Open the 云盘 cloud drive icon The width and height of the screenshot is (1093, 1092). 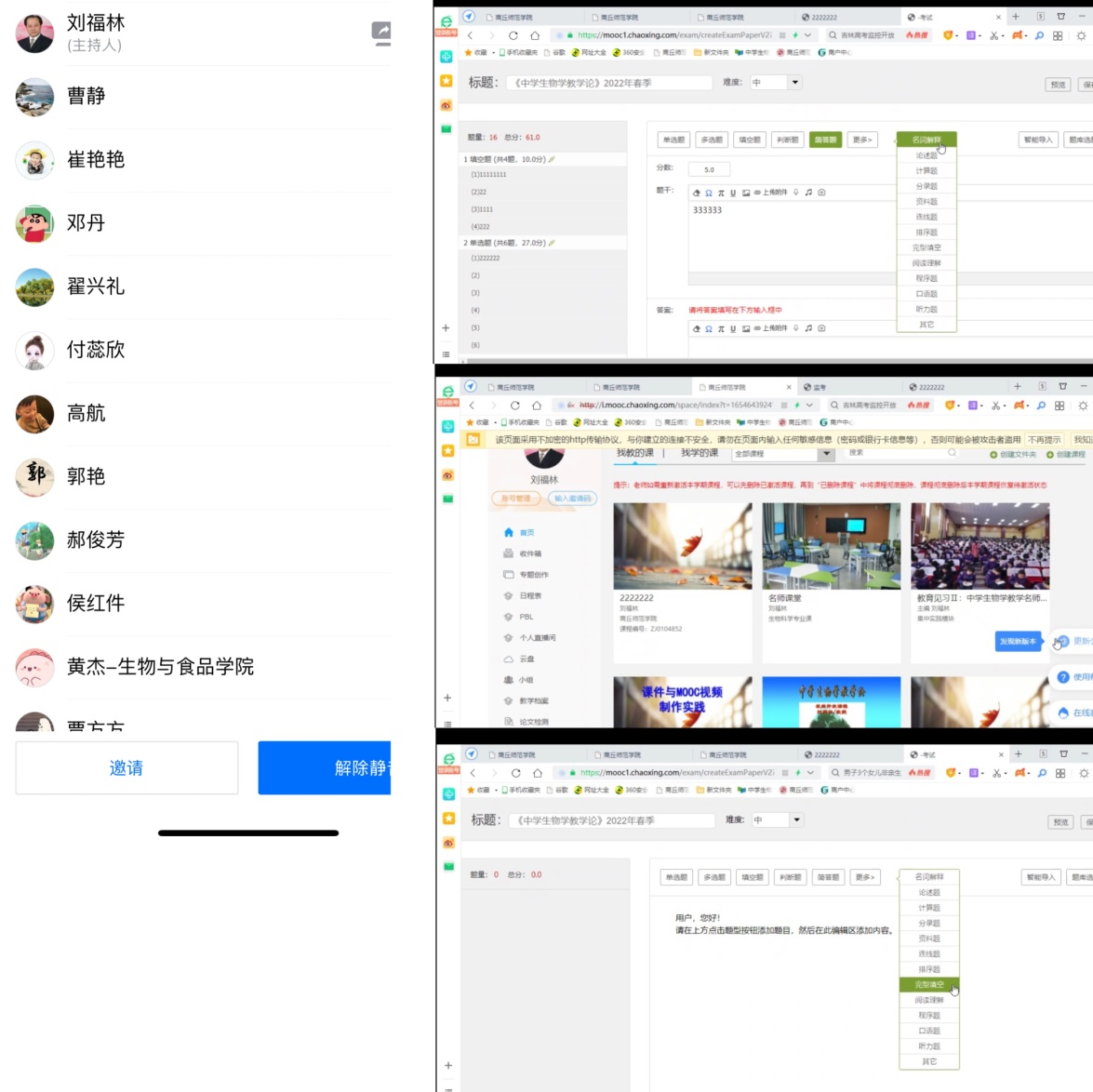(509, 659)
